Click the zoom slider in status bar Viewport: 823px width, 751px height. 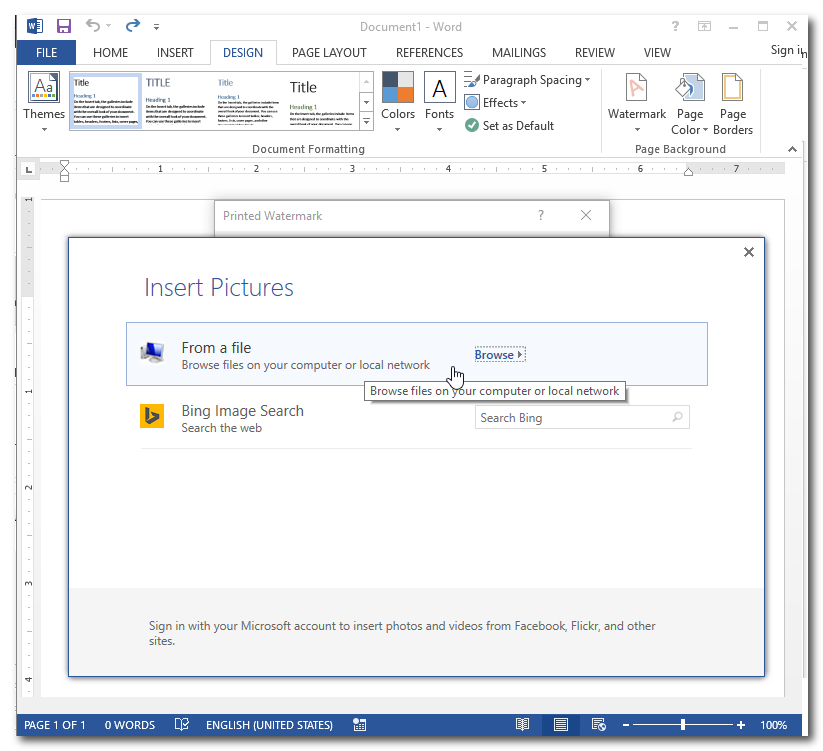[x=683, y=725]
